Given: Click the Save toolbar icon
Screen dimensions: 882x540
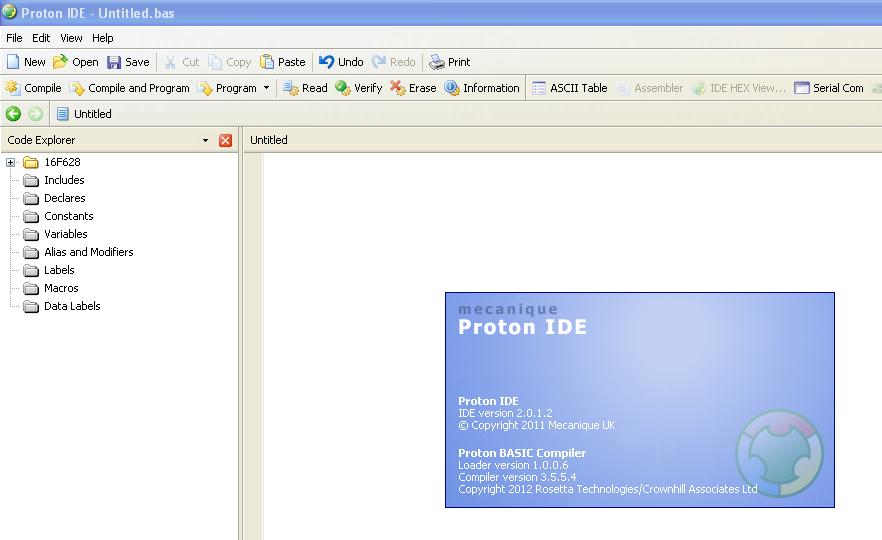Looking at the screenshot, I should click(114, 62).
